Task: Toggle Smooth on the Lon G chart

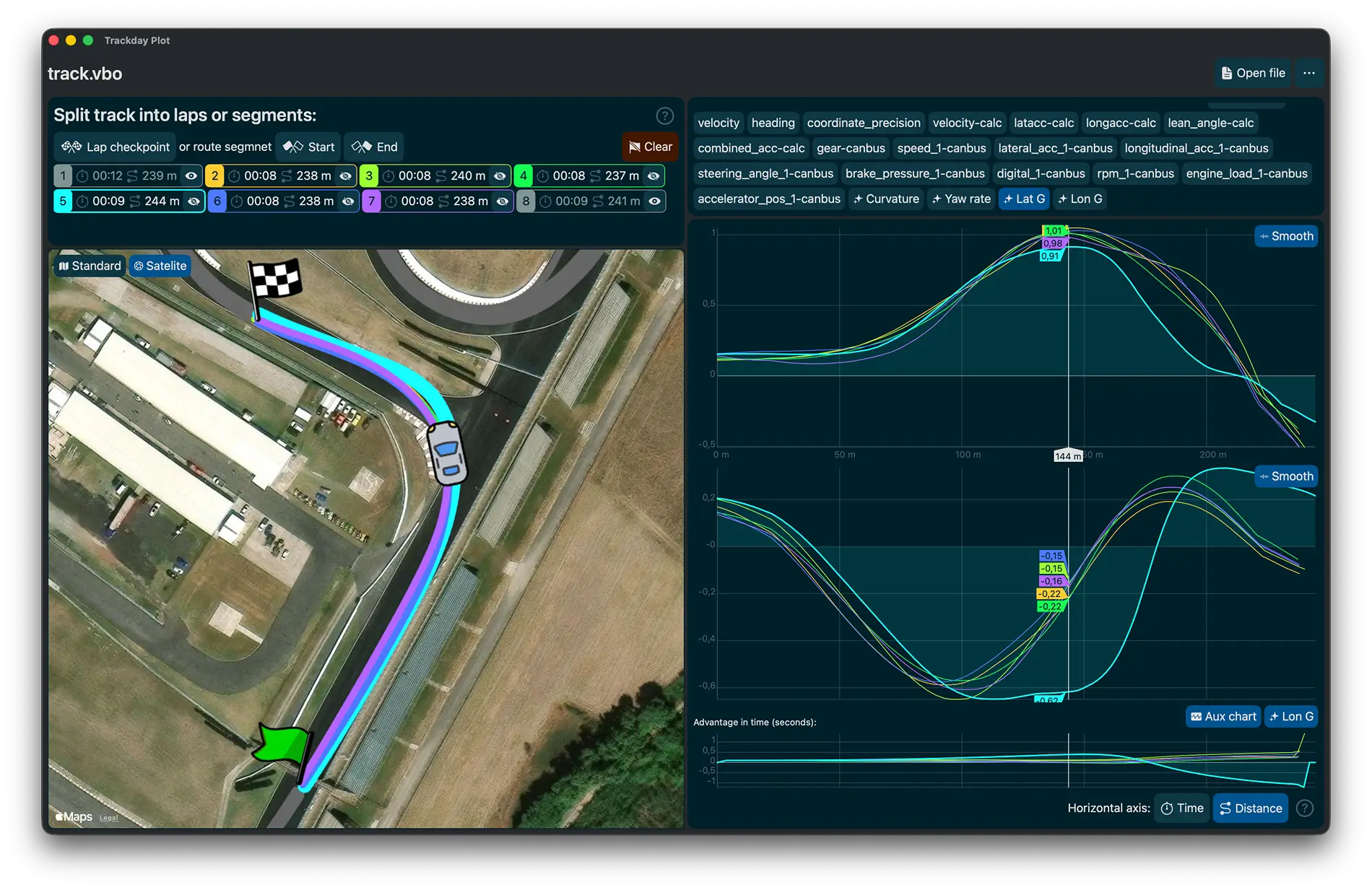Action: pyautogui.click(x=1286, y=476)
